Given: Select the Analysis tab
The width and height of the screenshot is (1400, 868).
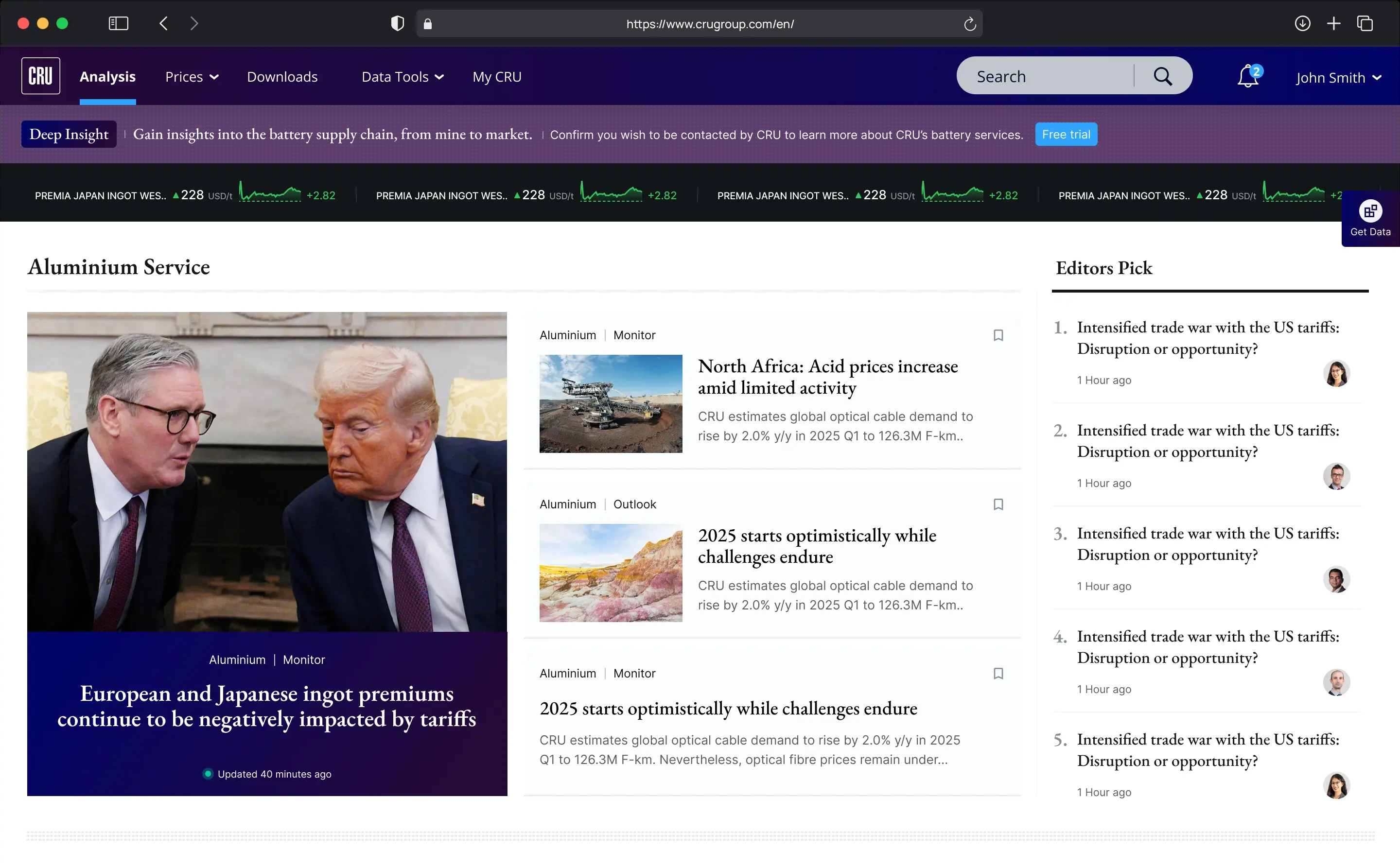Looking at the screenshot, I should click(x=107, y=77).
